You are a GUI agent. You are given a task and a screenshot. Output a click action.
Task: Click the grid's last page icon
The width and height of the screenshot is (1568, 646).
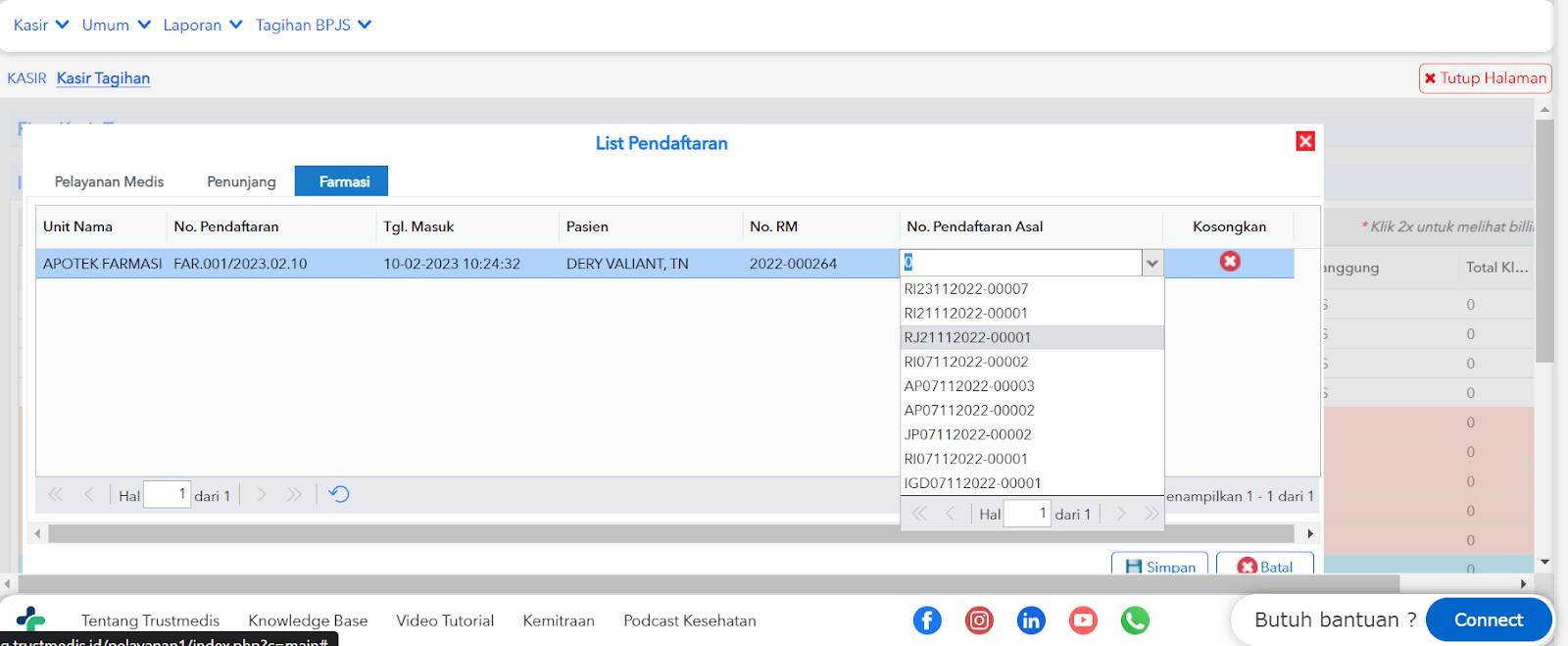(x=294, y=495)
